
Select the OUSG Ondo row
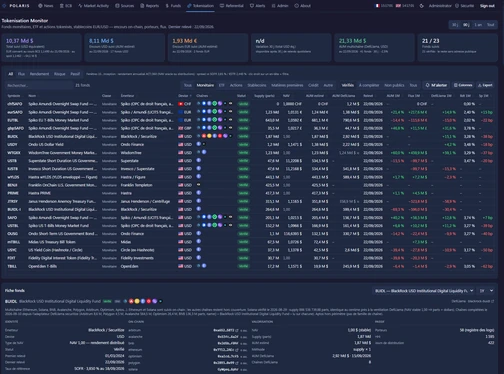(249, 234)
